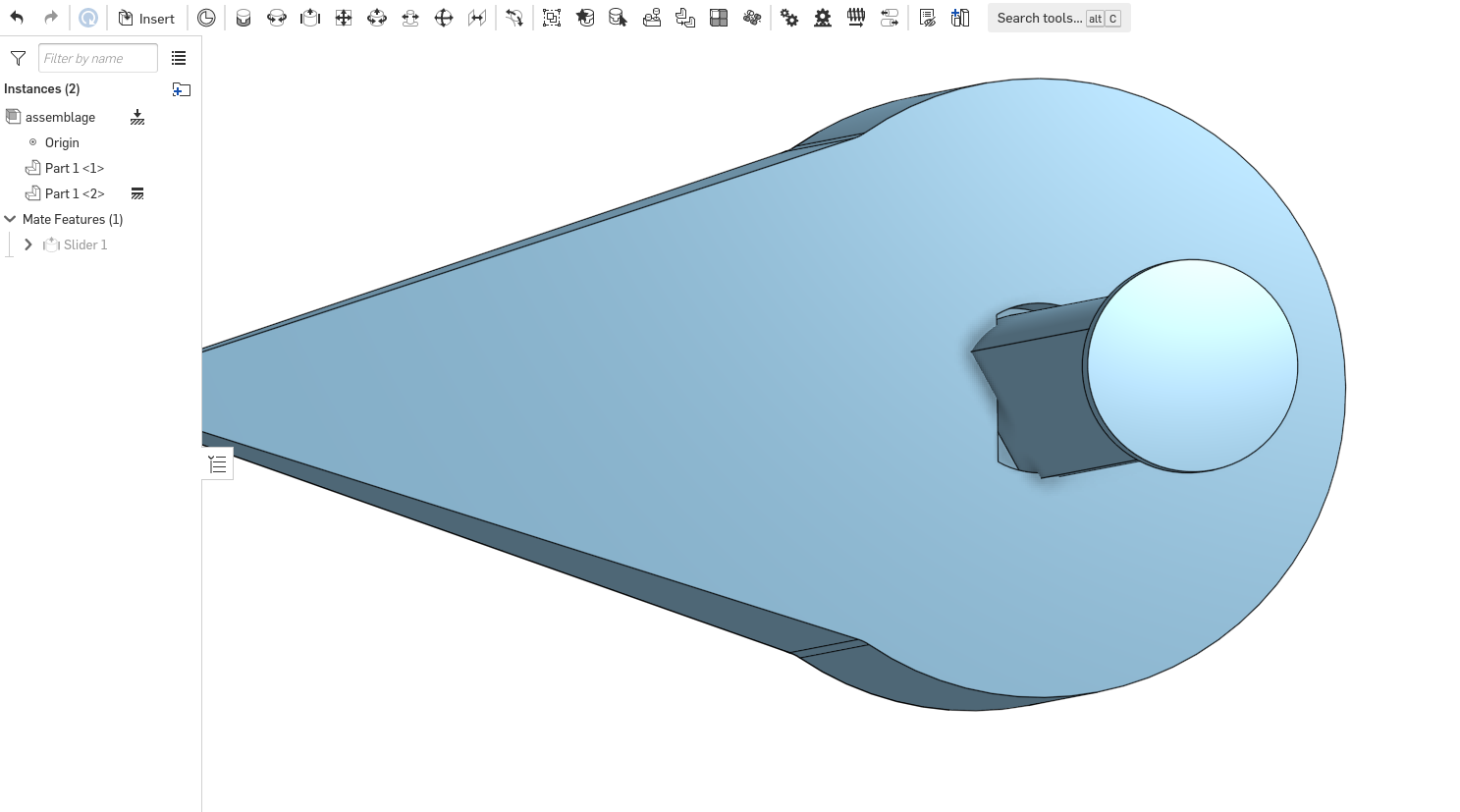Click the Undo arrow

click(x=17, y=18)
